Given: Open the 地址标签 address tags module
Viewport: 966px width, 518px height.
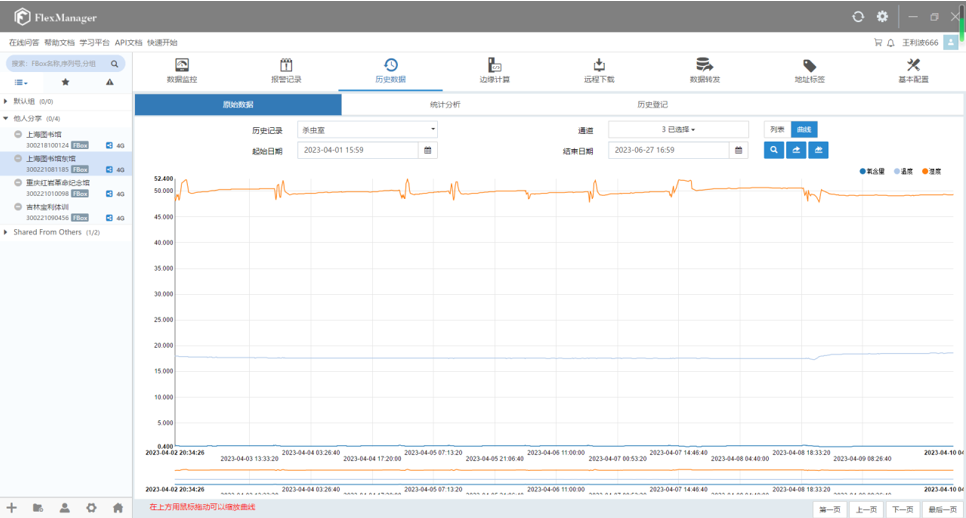Looking at the screenshot, I should [x=809, y=71].
